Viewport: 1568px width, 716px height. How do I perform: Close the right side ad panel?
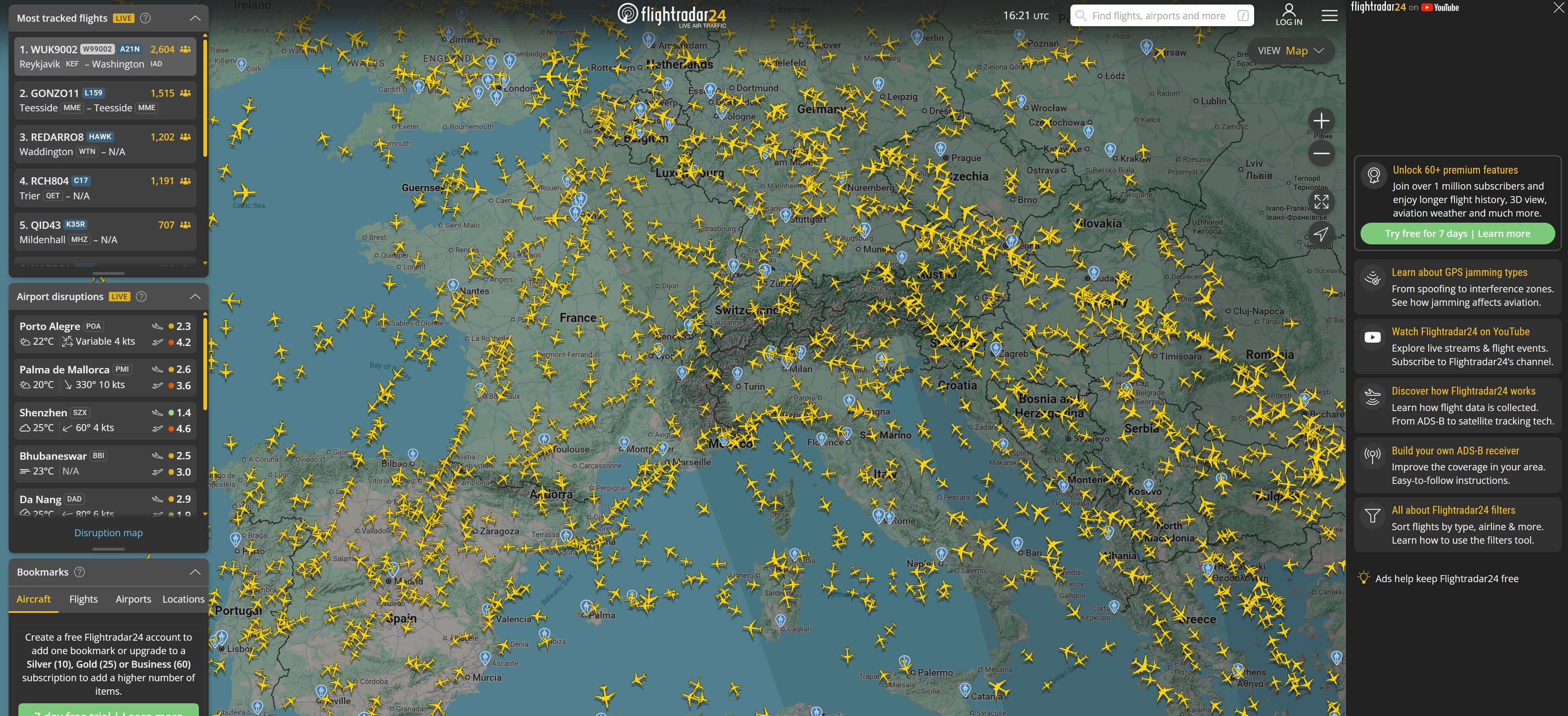(x=1558, y=8)
